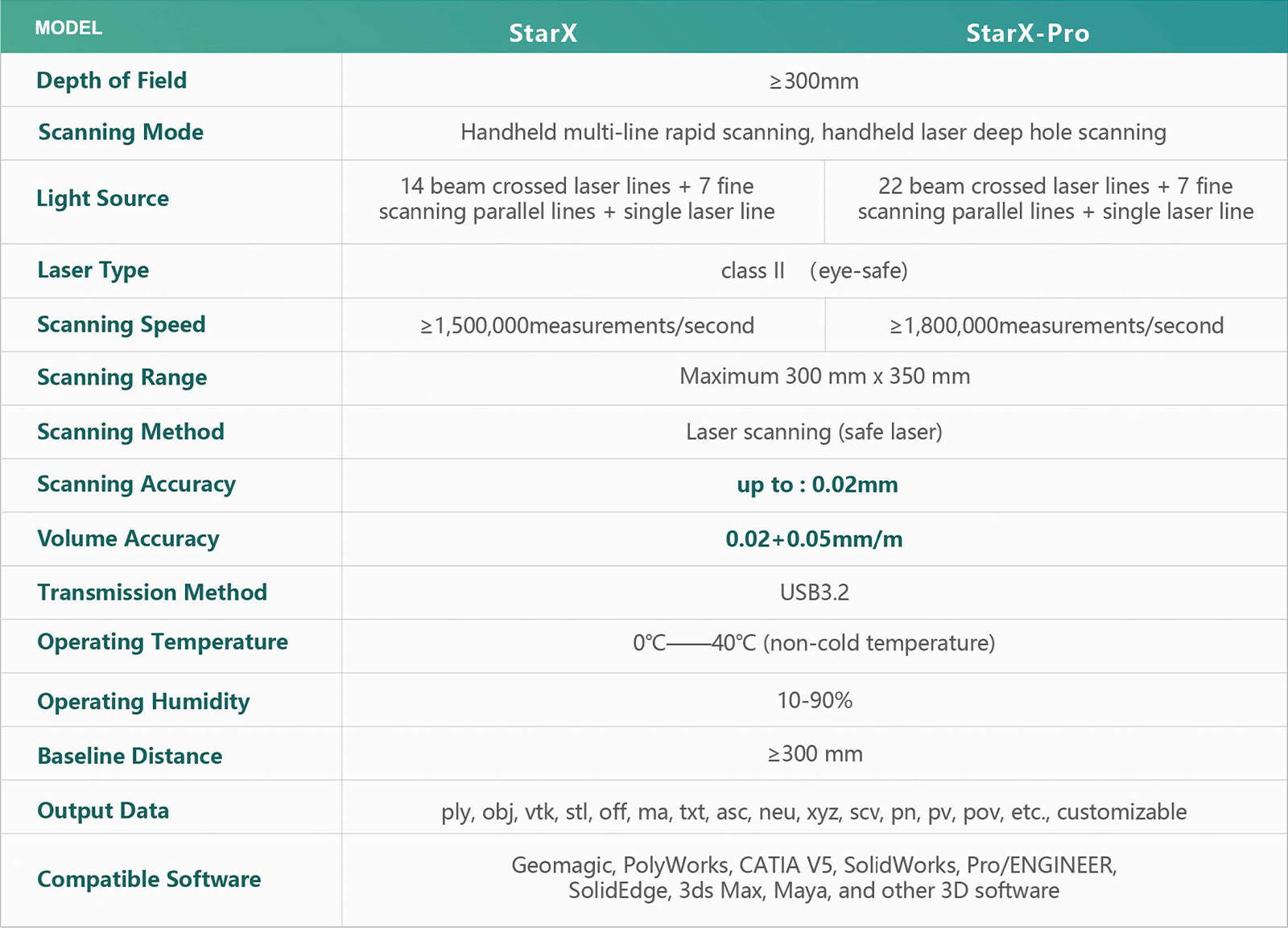
Task: Select the Baseline Distance row label
Action: [x=130, y=755]
